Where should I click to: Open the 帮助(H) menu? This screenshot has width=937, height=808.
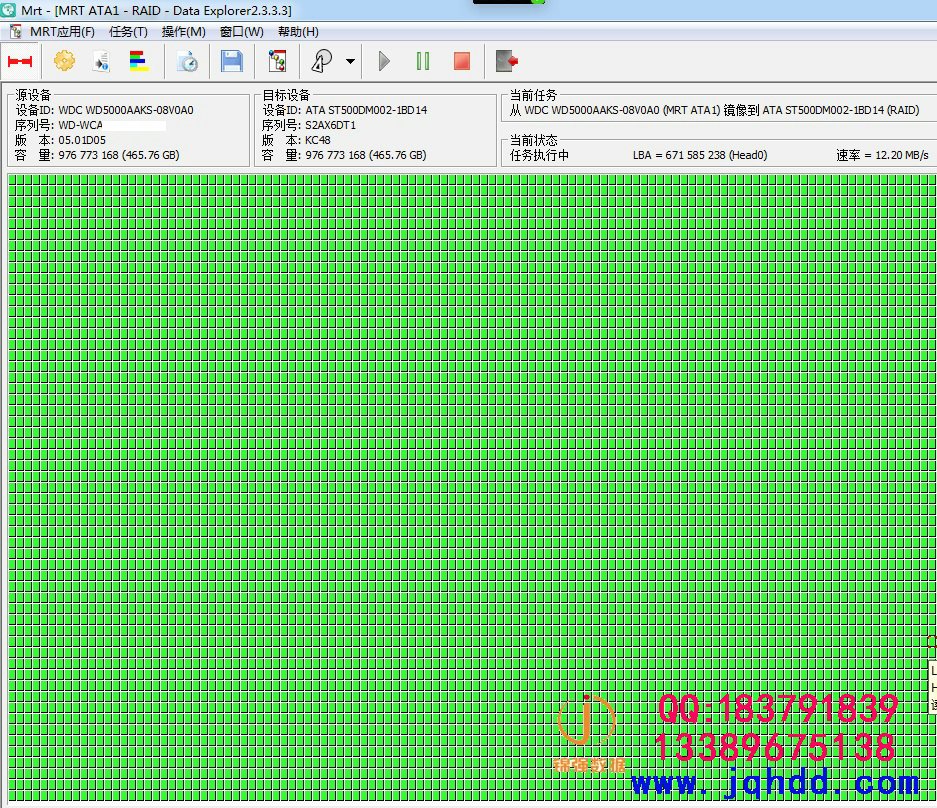[x=298, y=32]
